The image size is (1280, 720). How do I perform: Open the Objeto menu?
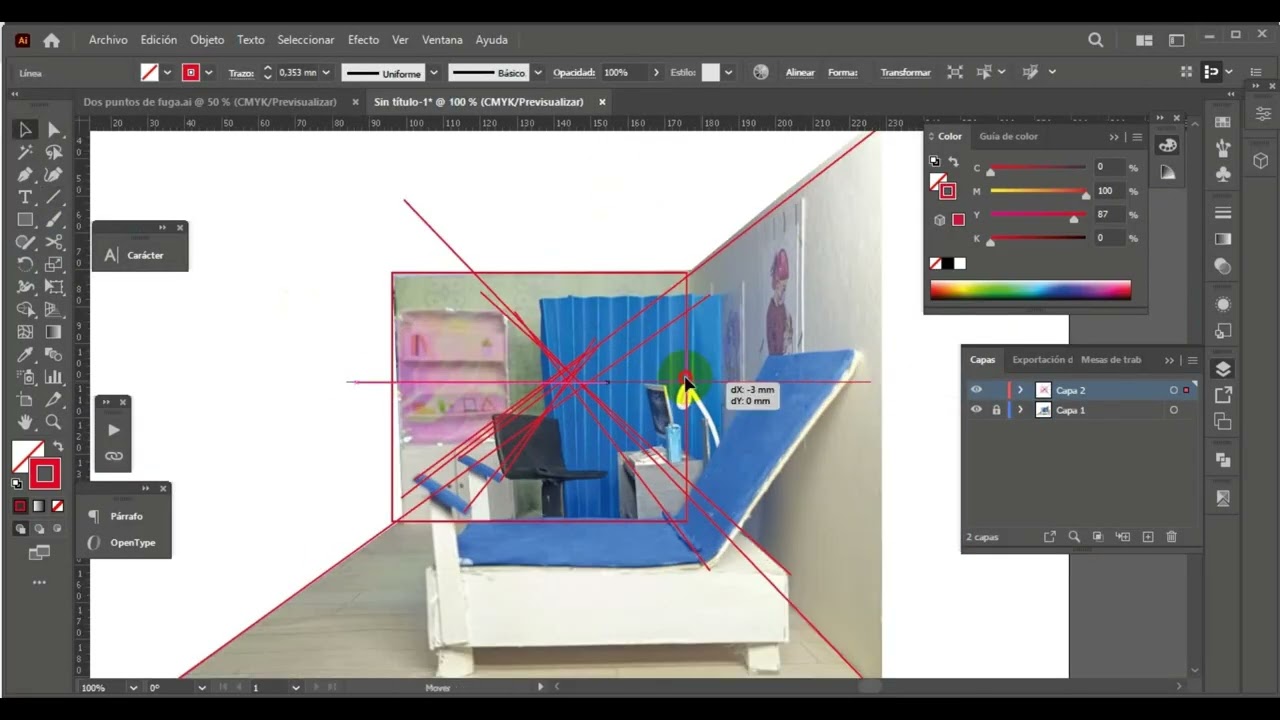click(207, 40)
